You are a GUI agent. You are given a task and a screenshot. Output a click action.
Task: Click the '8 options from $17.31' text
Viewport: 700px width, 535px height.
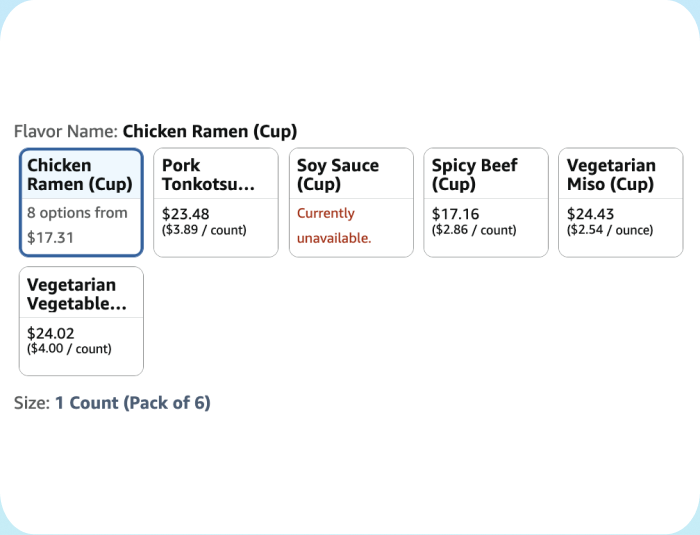[x=77, y=225]
